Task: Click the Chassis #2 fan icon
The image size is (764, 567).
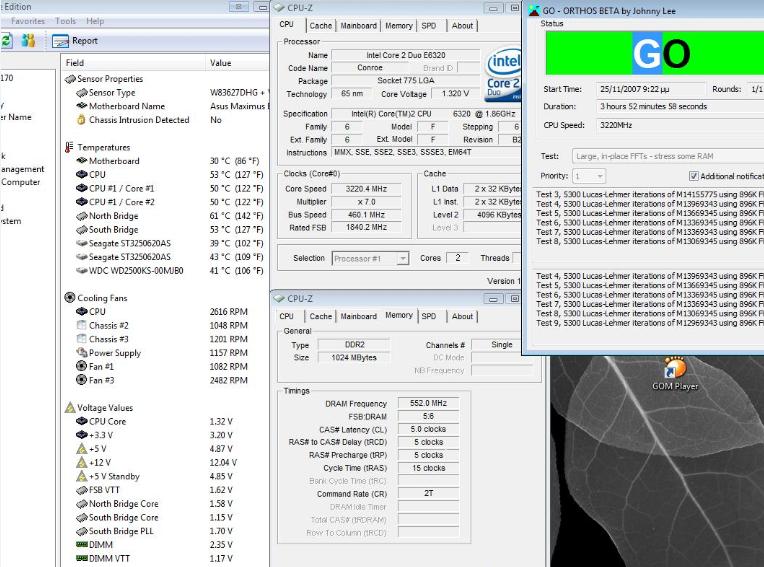Action: pyautogui.click(x=82, y=325)
